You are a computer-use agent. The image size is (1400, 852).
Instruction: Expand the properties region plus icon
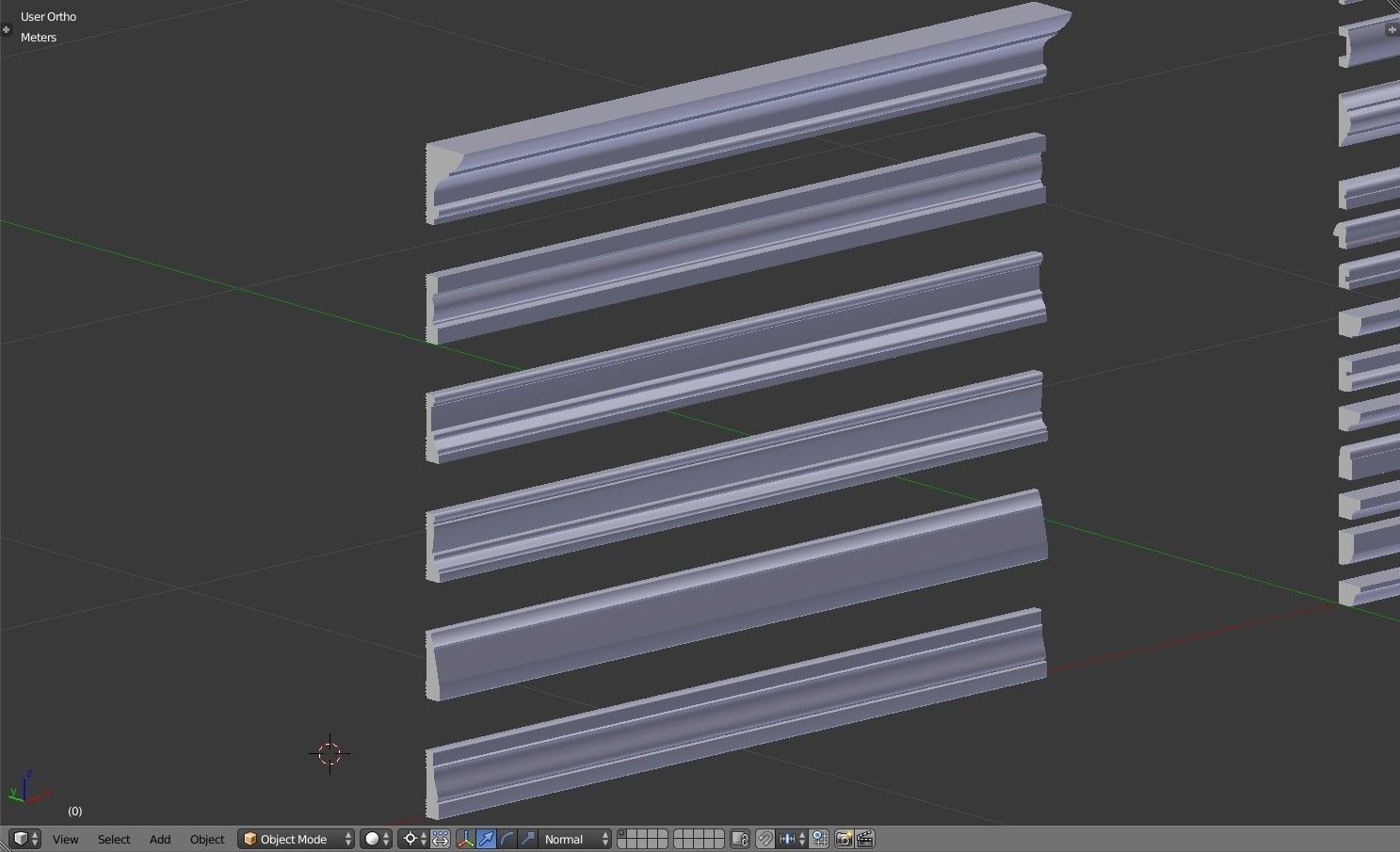coord(1392,29)
